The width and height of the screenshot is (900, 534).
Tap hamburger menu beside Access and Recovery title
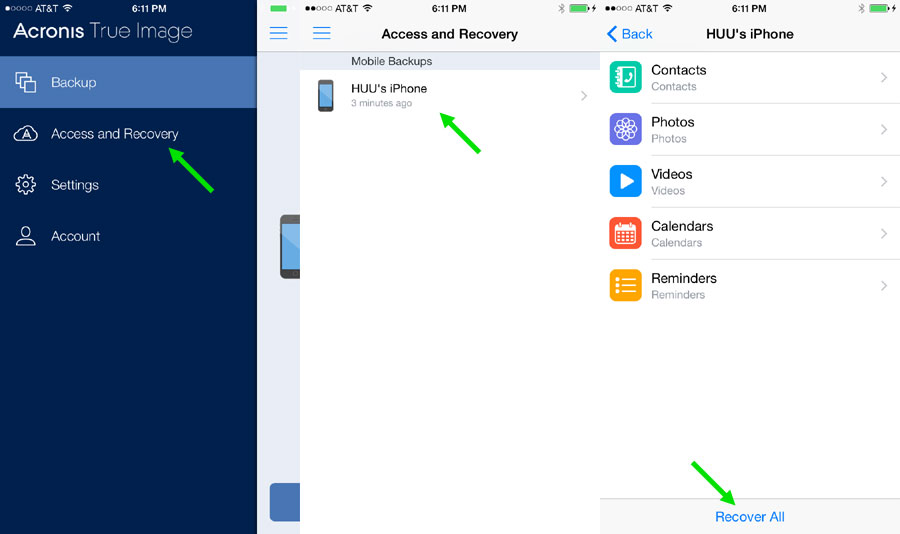321,33
